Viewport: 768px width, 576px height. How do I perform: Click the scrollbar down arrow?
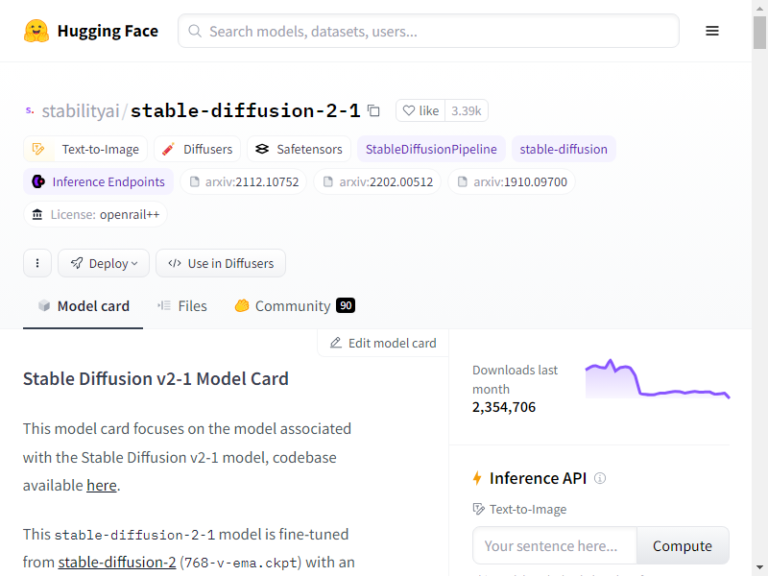[760, 567]
